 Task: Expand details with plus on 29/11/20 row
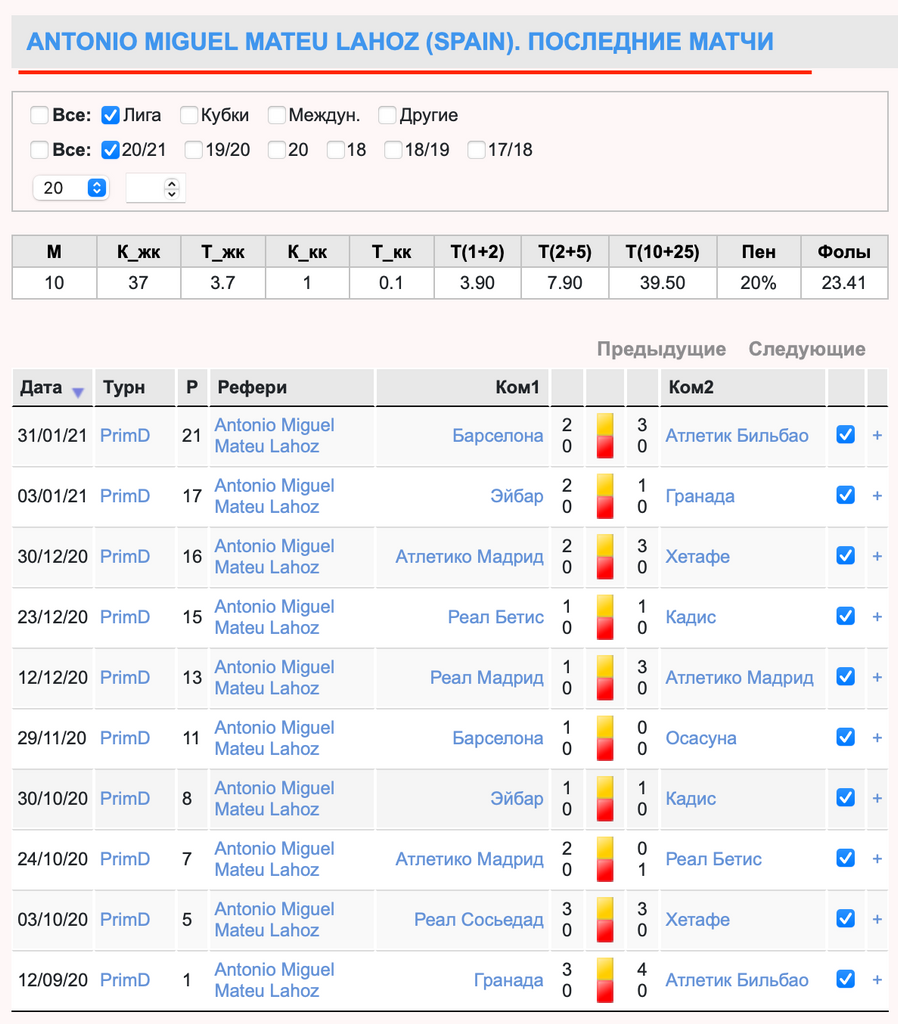[x=877, y=738]
